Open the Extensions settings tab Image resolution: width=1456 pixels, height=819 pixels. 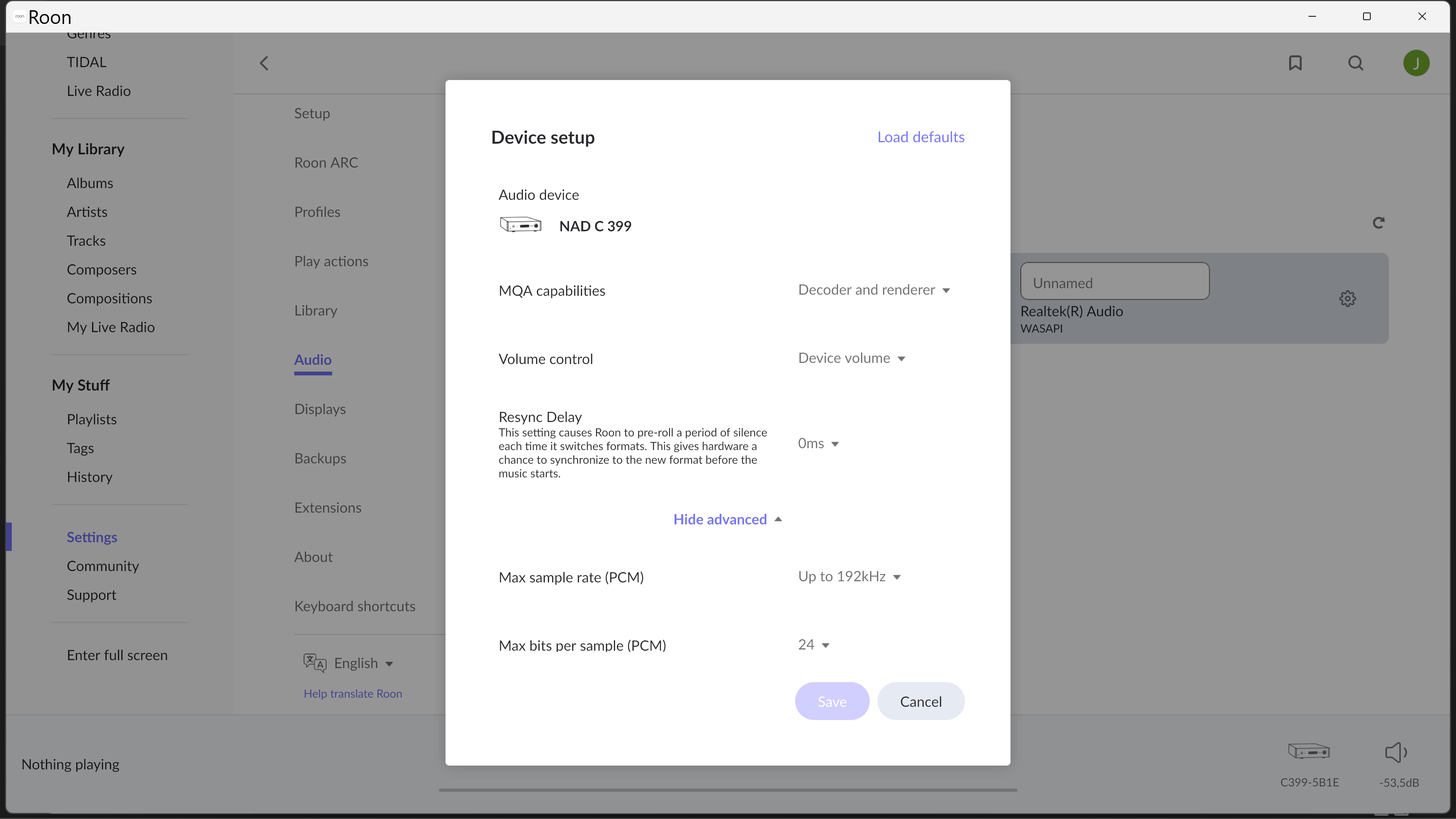[328, 507]
